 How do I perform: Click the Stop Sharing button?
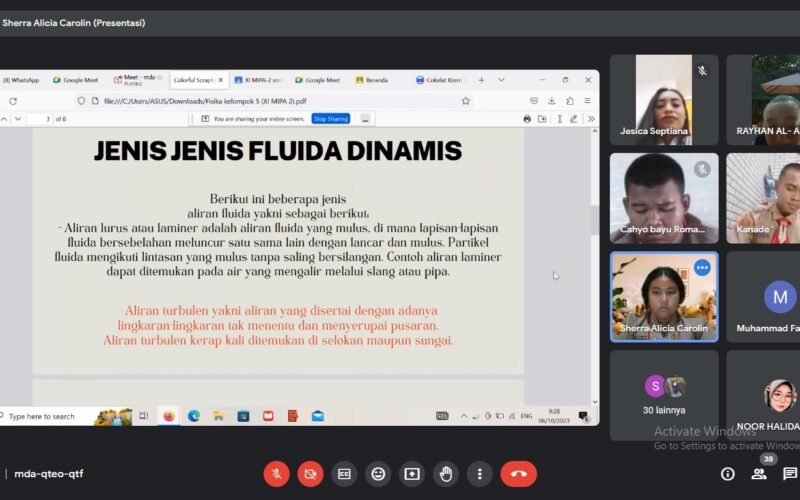330,118
